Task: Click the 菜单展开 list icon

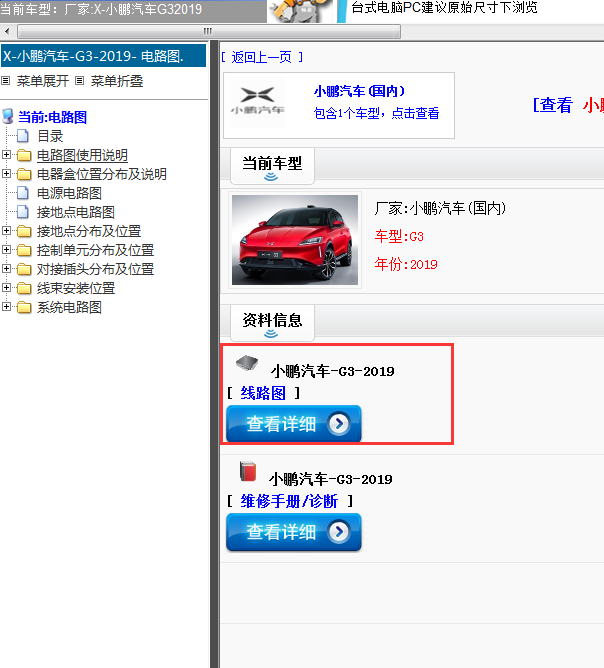Action: tap(6, 81)
